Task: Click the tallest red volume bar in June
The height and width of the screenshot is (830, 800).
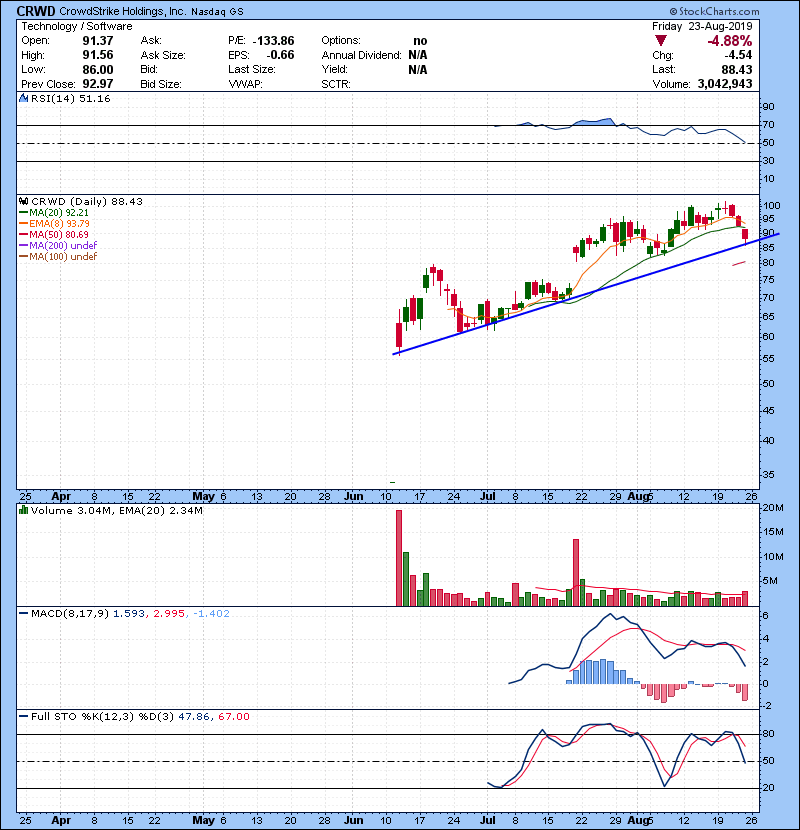Action: pyautogui.click(x=399, y=558)
